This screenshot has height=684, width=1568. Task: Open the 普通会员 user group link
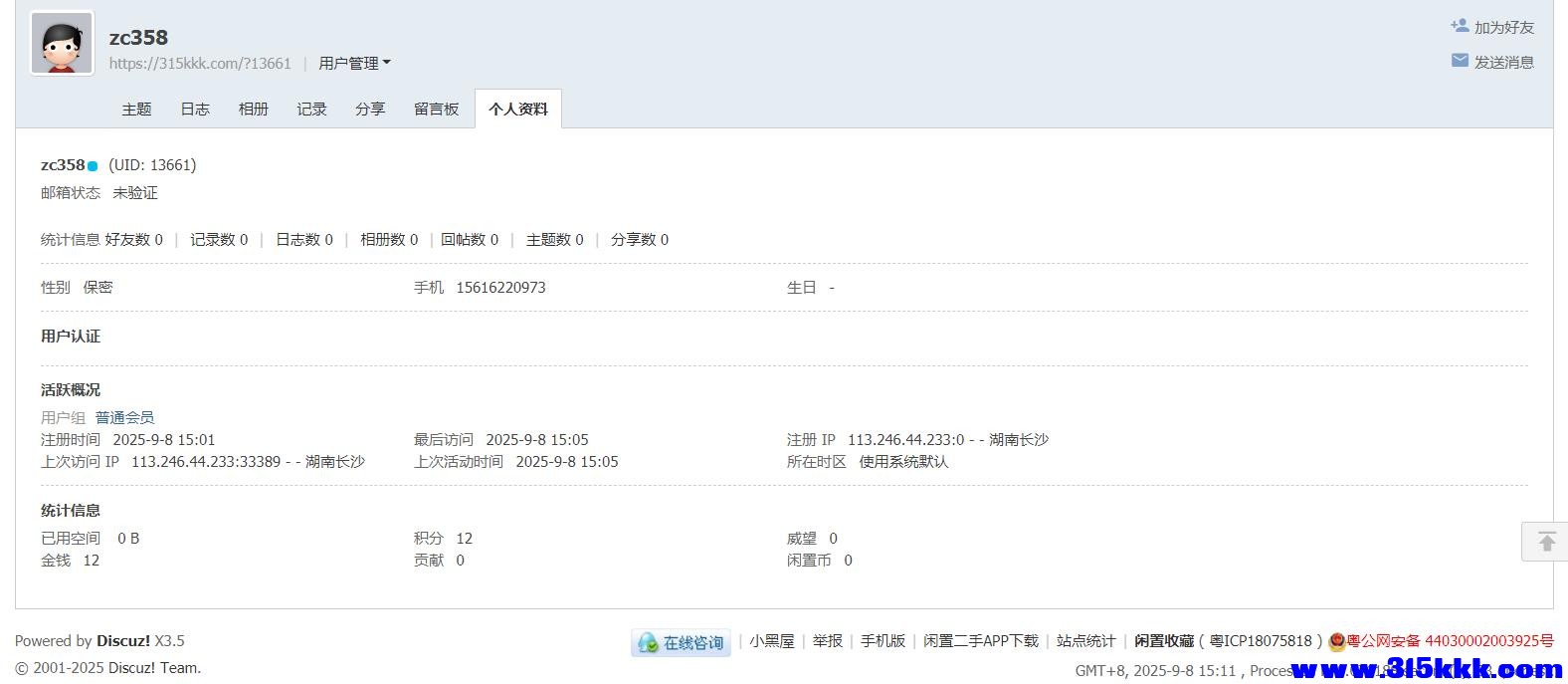pyautogui.click(x=124, y=418)
